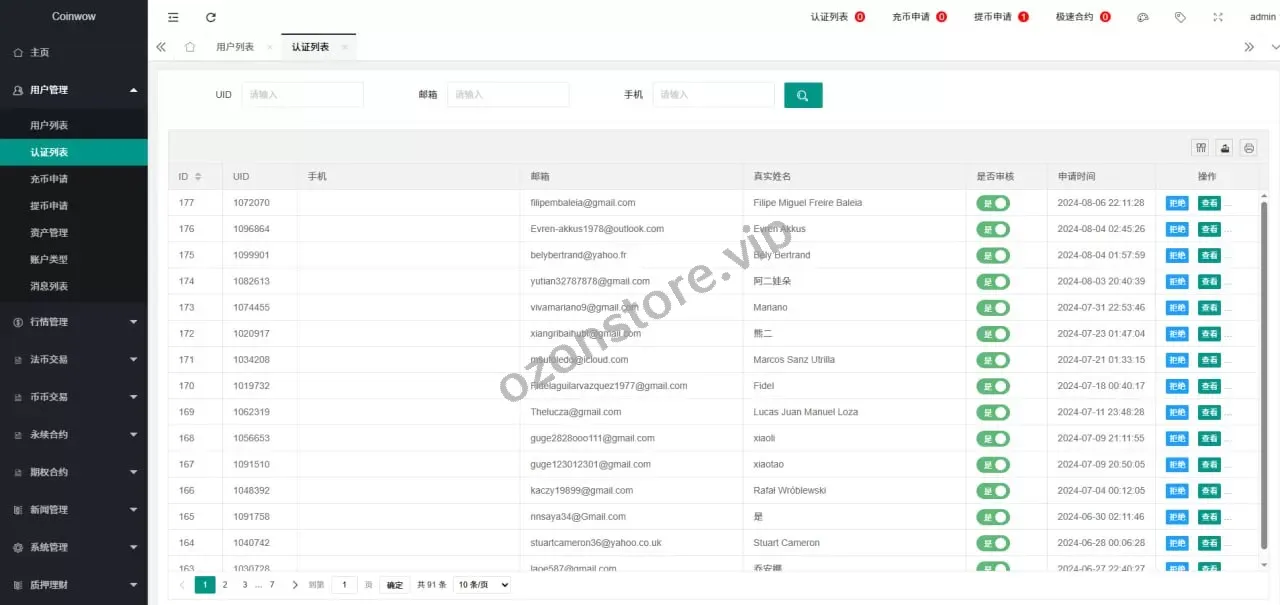Image resolution: width=1280 pixels, height=605 pixels.
Task: Toggle review switch for Marcos Sanz Utrilla
Action: click(993, 360)
